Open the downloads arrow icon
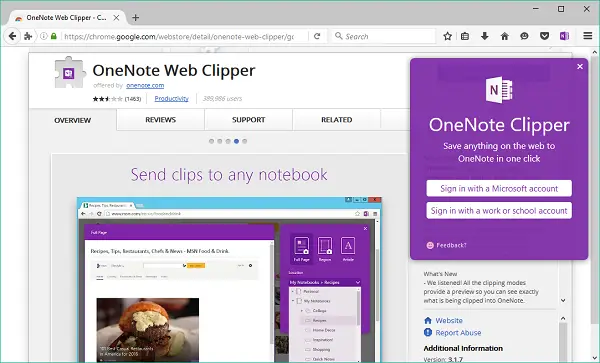Screen dimensions: 600x363 [x=485, y=36]
